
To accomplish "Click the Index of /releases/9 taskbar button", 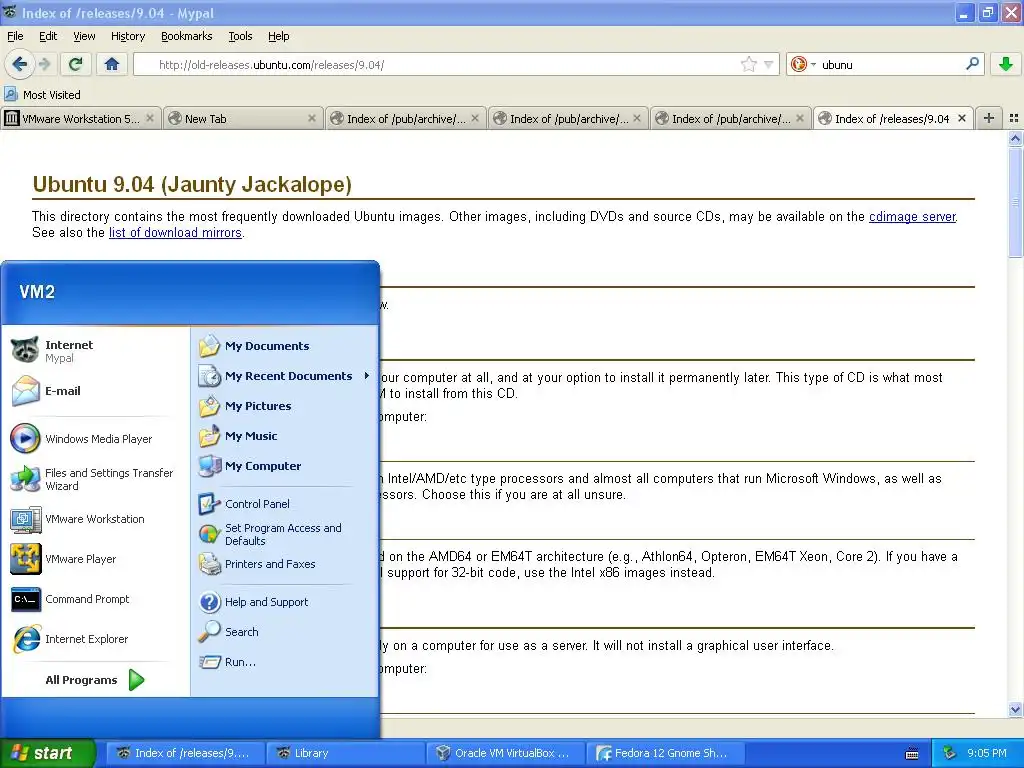I will coord(185,753).
